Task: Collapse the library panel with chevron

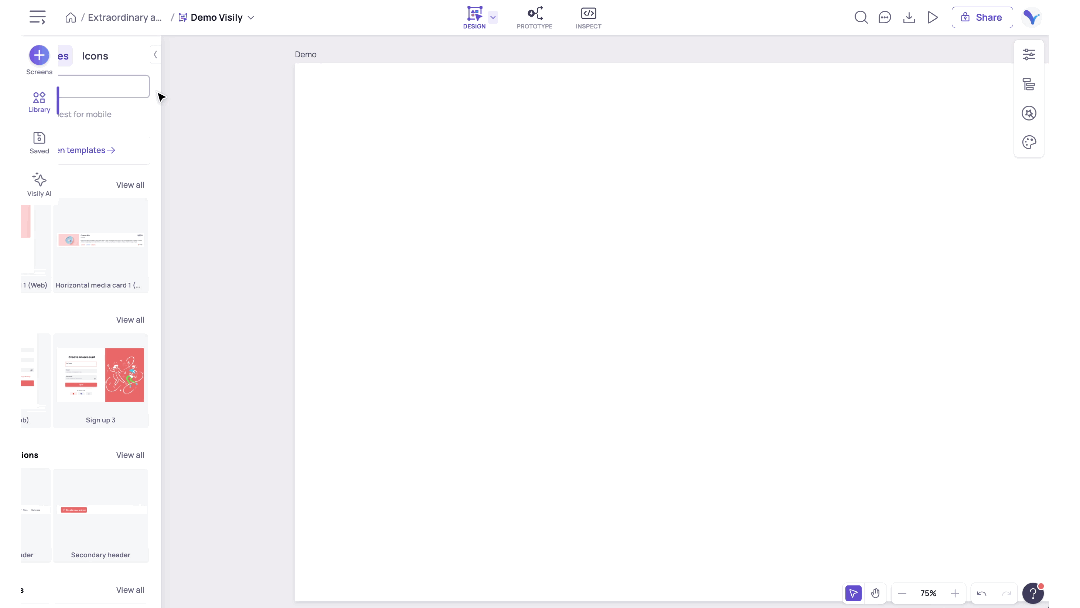Action: click(x=155, y=55)
